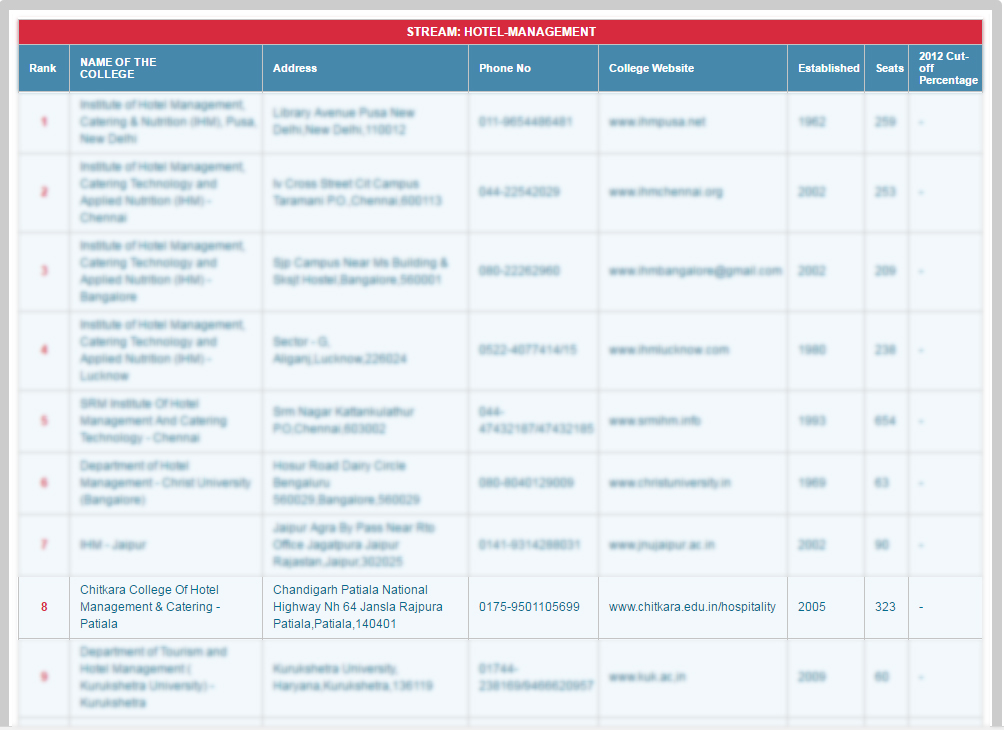The image size is (1004, 730).
Task: Open the www.kuk.ac.in website link
Action: pyautogui.click(x=645, y=677)
